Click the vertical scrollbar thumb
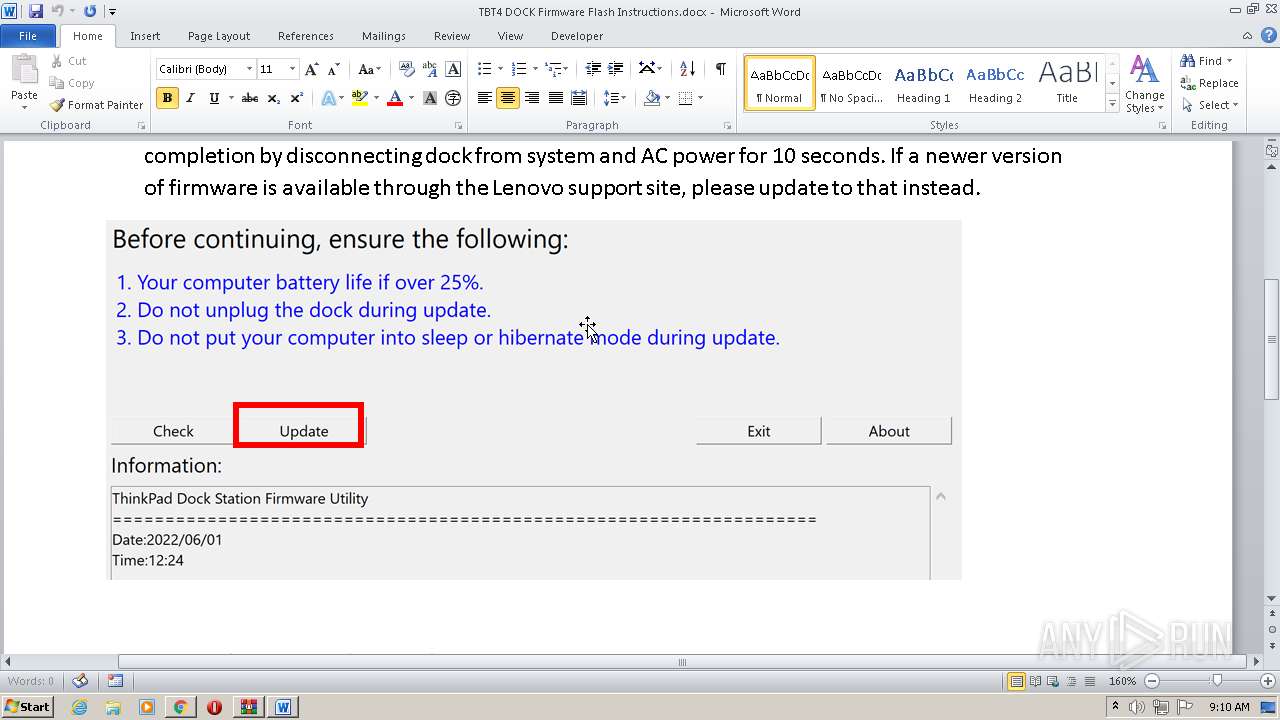The height and width of the screenshot is (720, 1280). (x=1271, y=340)
